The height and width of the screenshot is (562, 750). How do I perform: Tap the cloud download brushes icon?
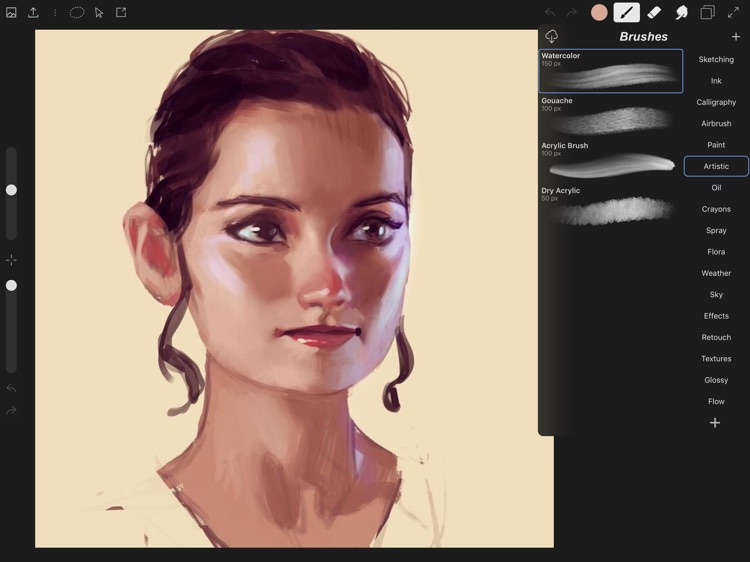pyautogui.click(x=551, y=36)
